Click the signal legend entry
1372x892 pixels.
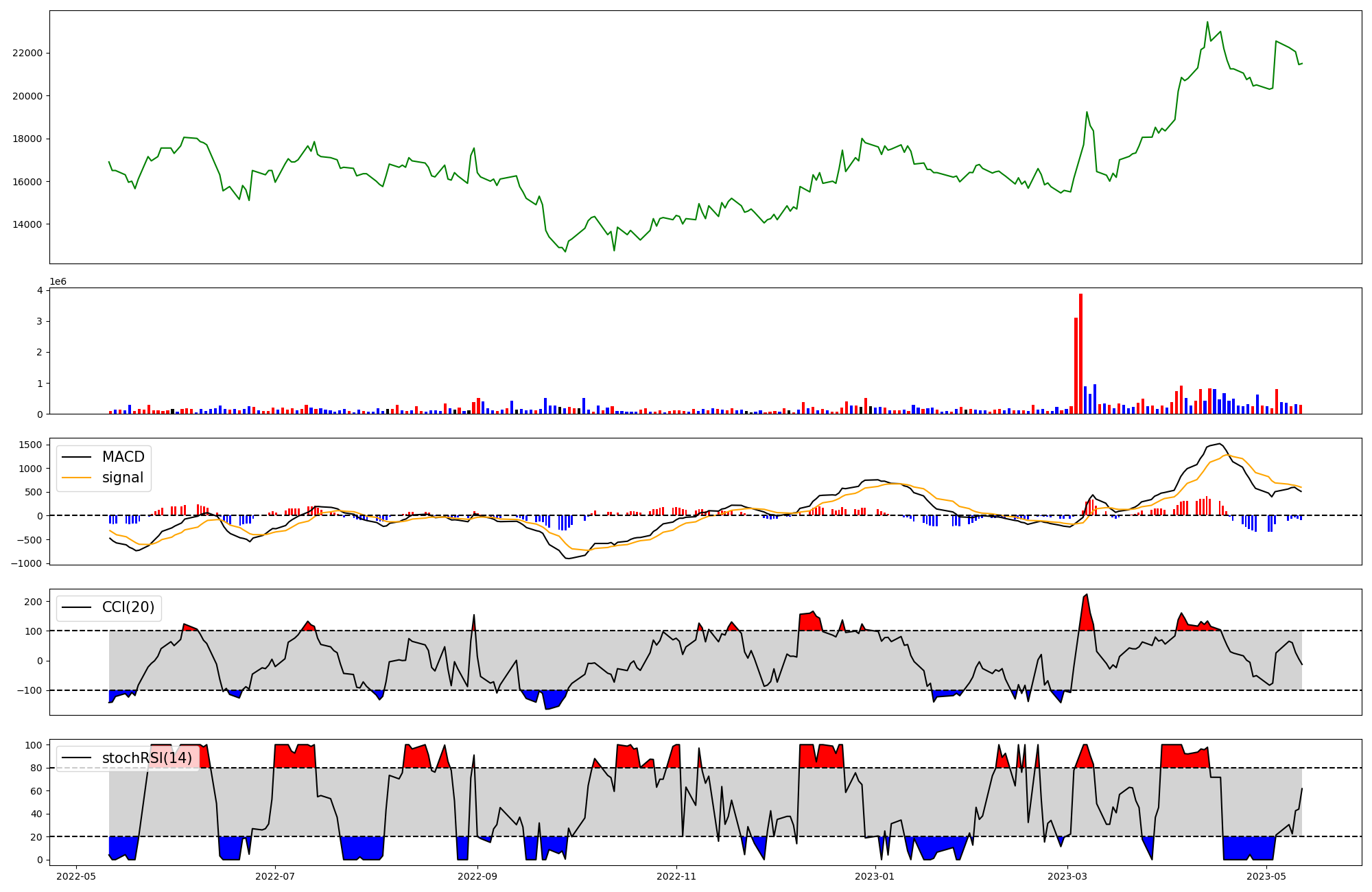click(123, 478)
